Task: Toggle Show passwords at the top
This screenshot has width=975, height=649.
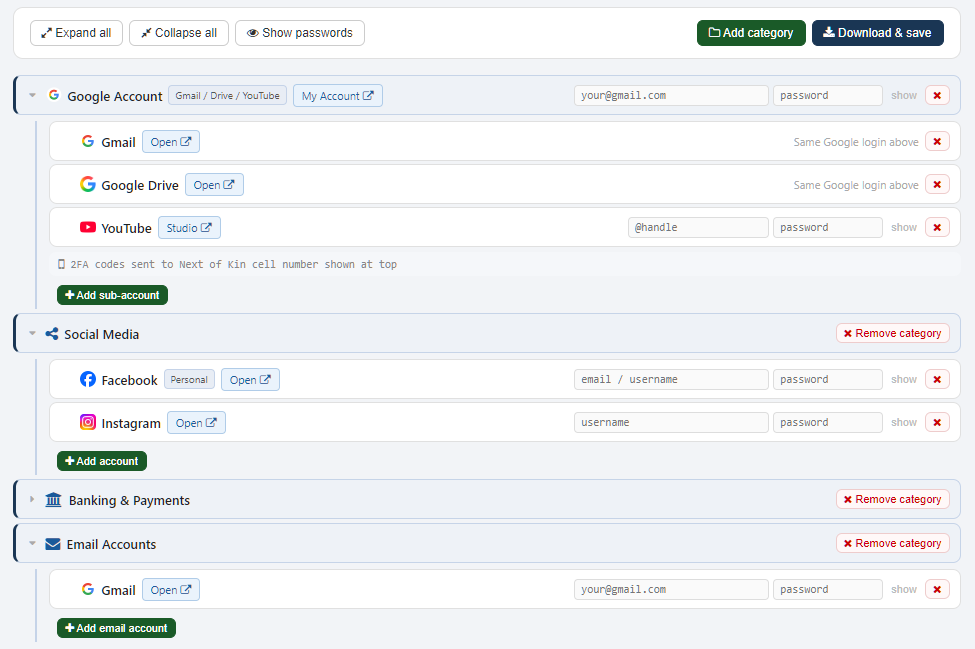Action: tap(299, 32)
